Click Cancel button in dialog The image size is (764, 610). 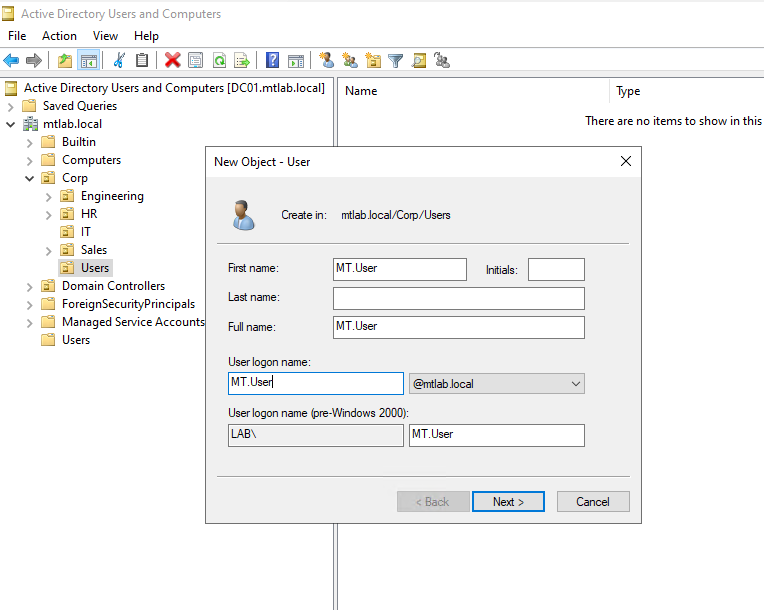coord(593,502)
